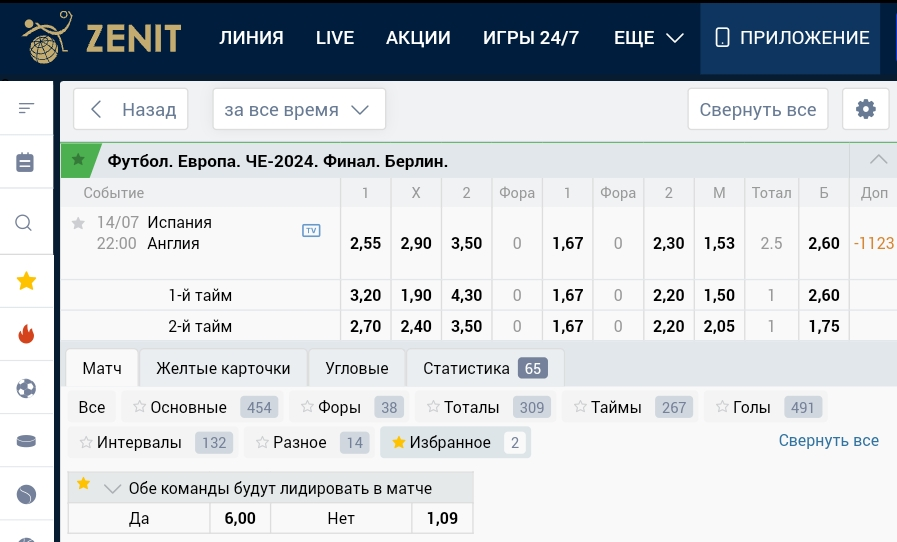Open the 'за все время' dropdown

[x=299, y=109]
